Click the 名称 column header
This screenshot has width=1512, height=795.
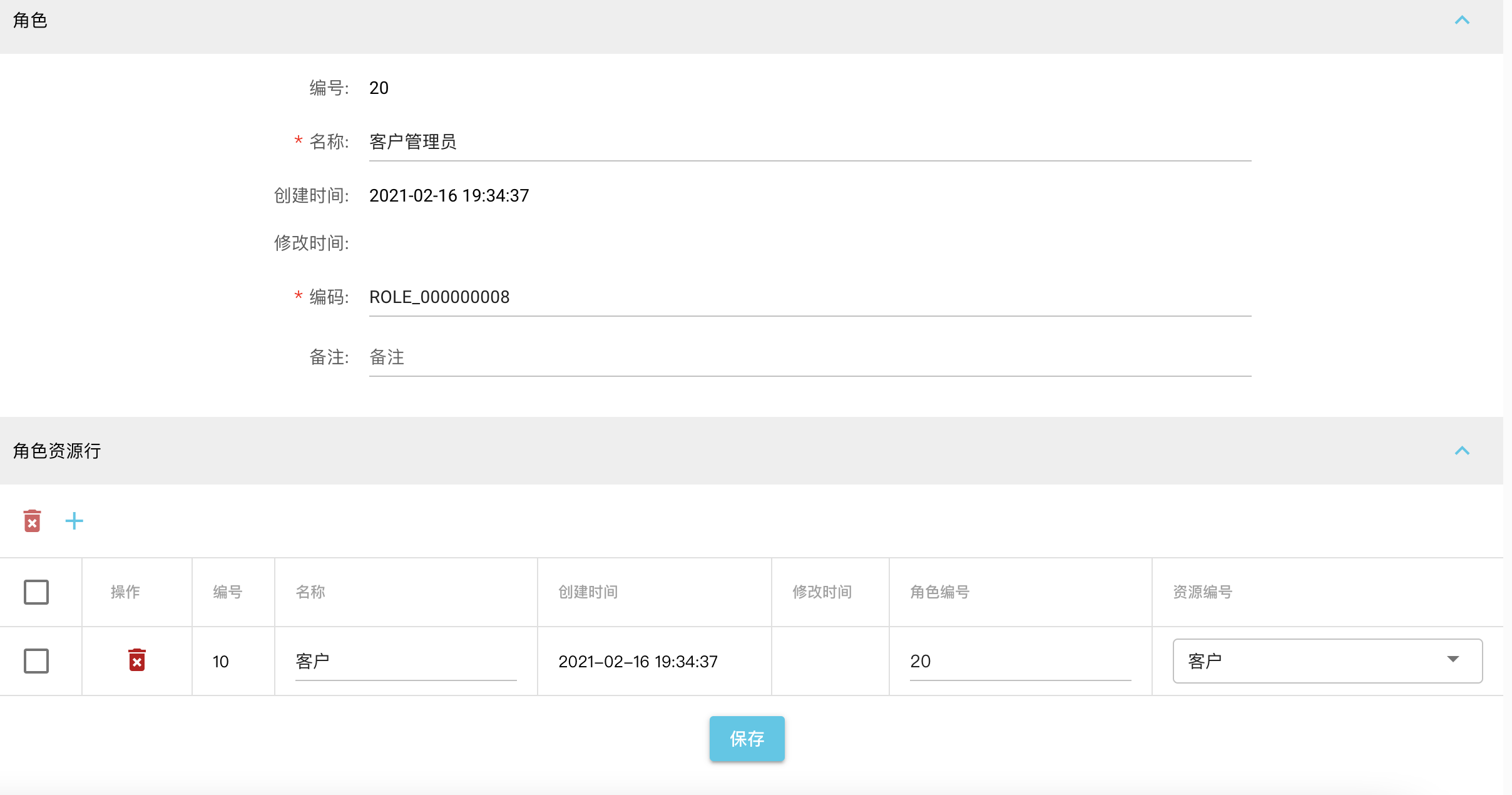pos(310,592)
